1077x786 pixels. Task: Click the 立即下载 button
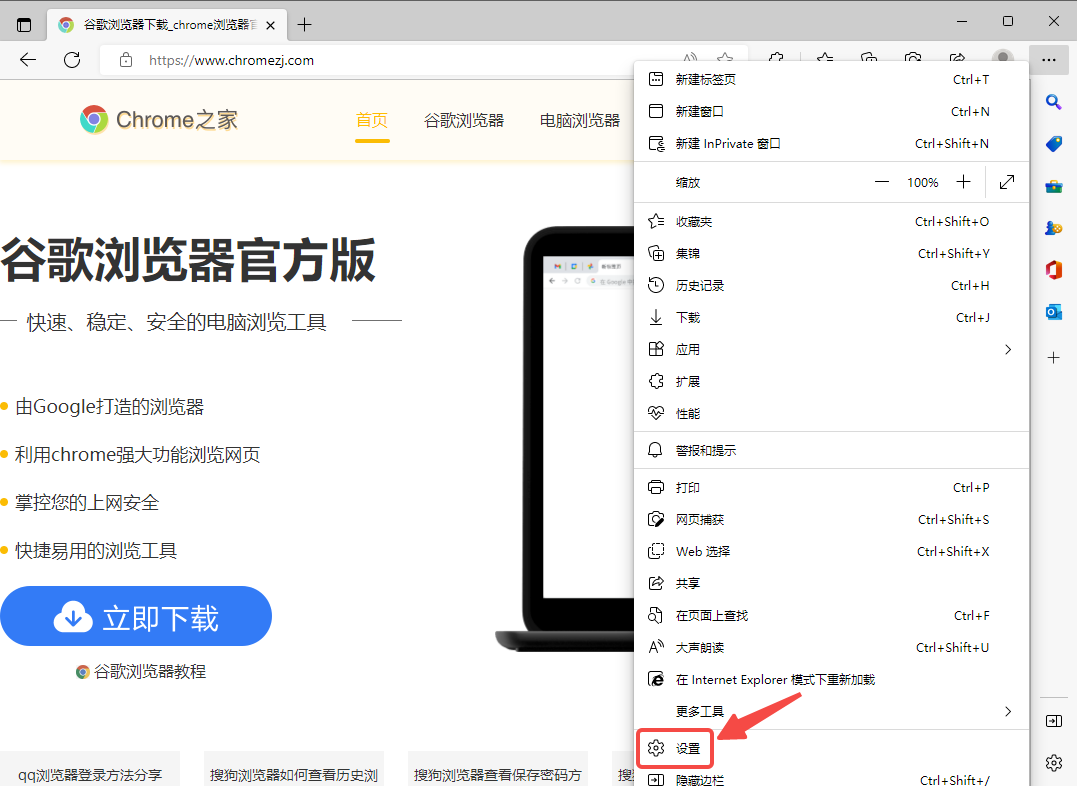pyautogui.click(x=136, y=616)
